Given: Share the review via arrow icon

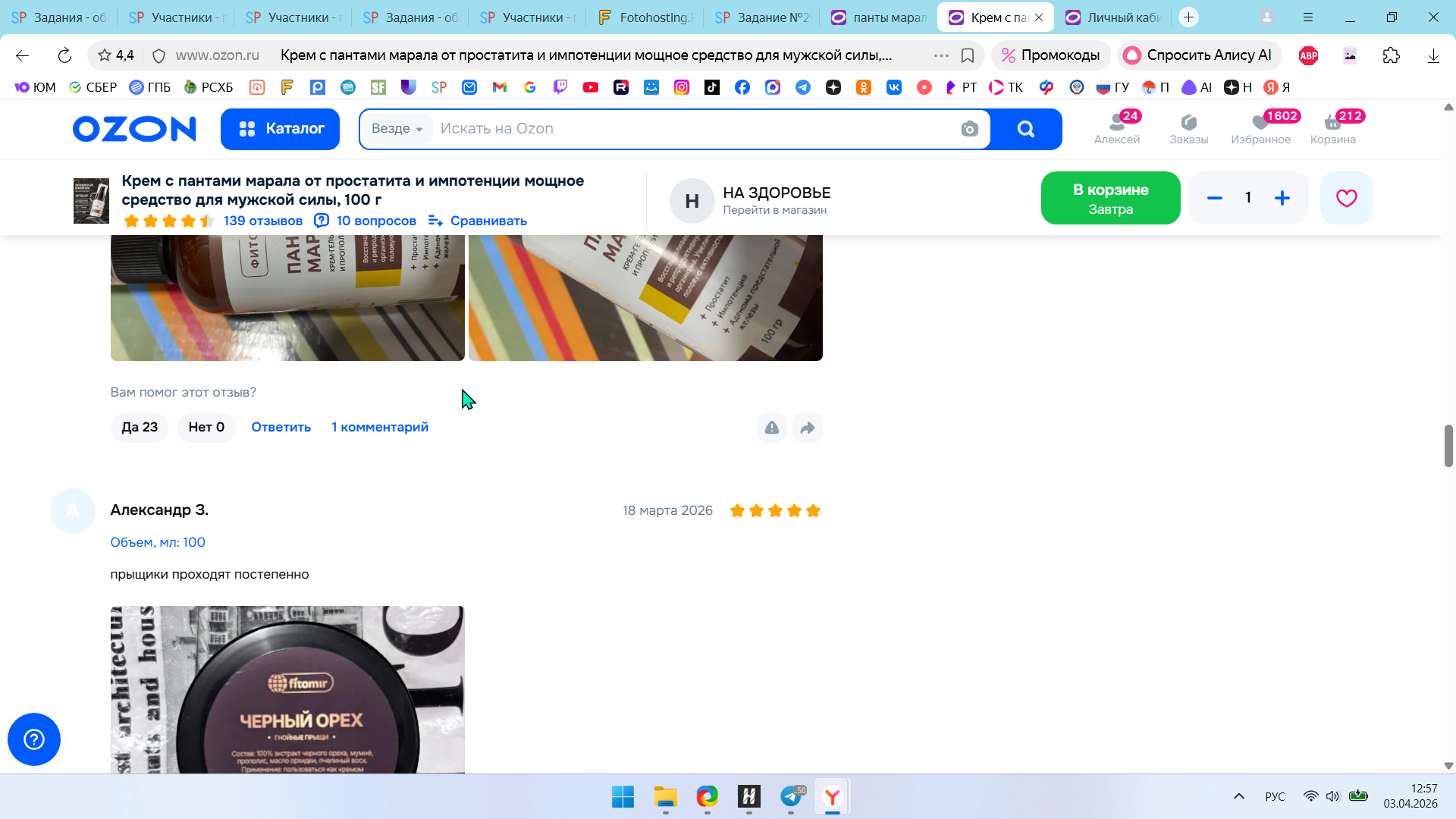Looking at the screenshot, I should tap(808, 428).
